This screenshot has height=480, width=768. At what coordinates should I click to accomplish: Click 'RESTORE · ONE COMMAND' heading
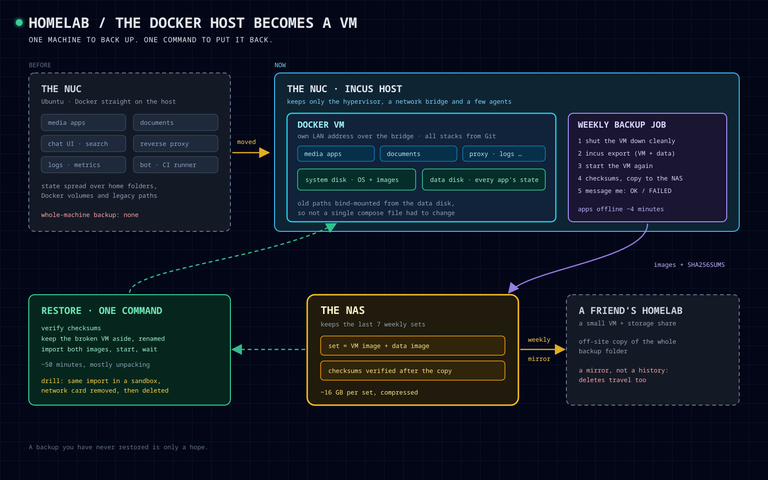(x=101, y=311)
